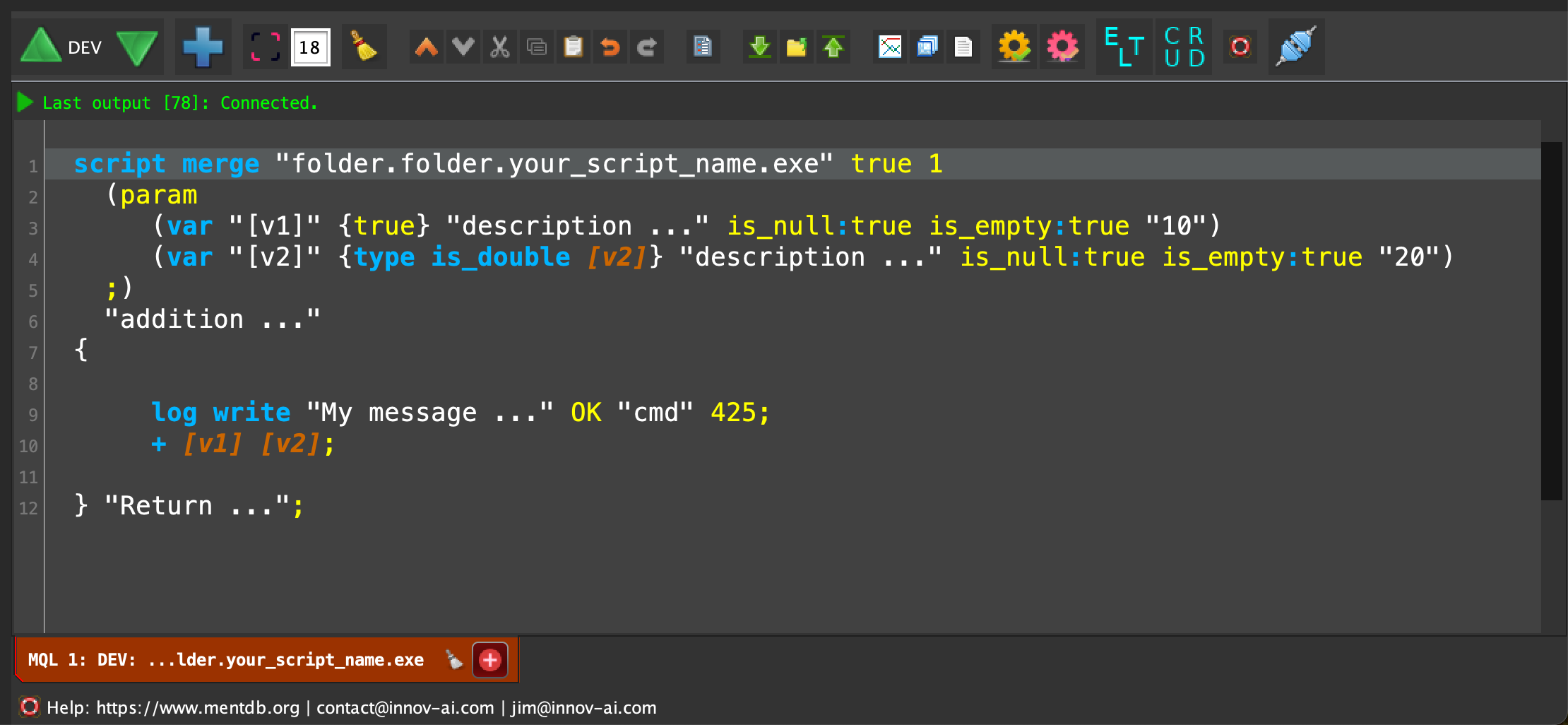This screenshot has height=725, width=1568.
Task: Click the scissors cut icon
Action: [500, 47]
